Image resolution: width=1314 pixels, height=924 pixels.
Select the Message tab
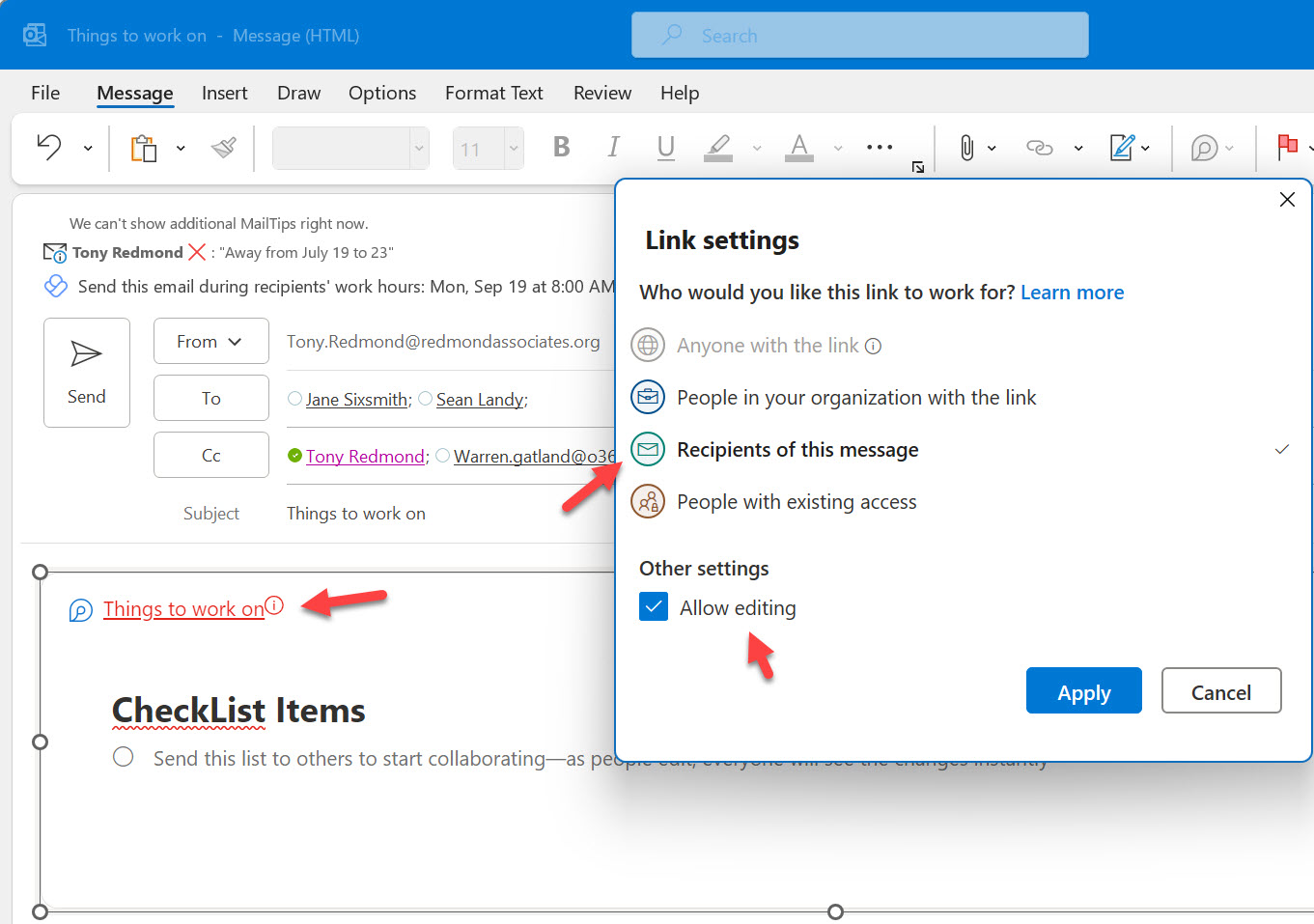pos(135,93)
